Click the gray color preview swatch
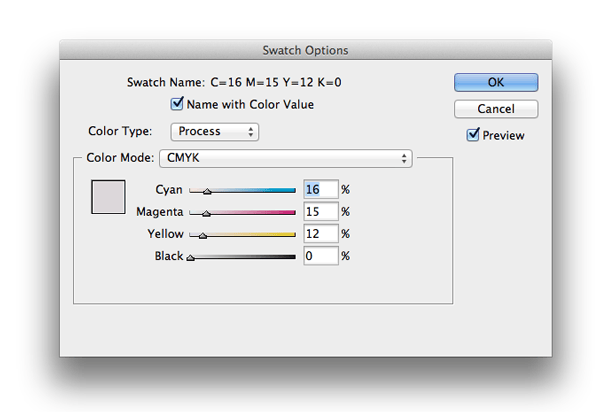 coord(108,197)
